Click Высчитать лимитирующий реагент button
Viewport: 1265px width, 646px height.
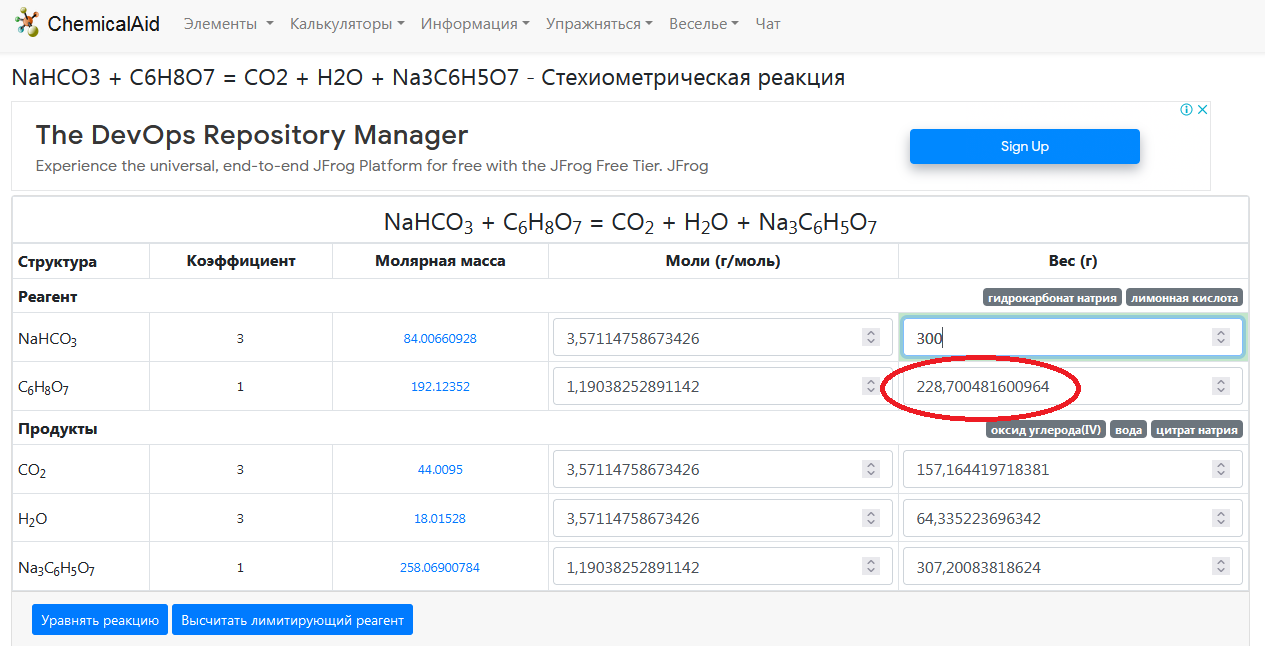292,620
